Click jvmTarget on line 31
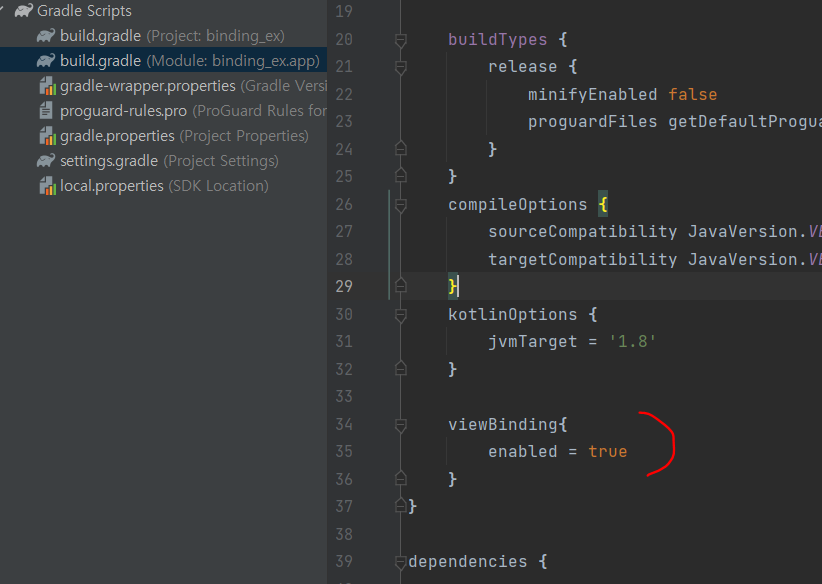 (533, 342)
